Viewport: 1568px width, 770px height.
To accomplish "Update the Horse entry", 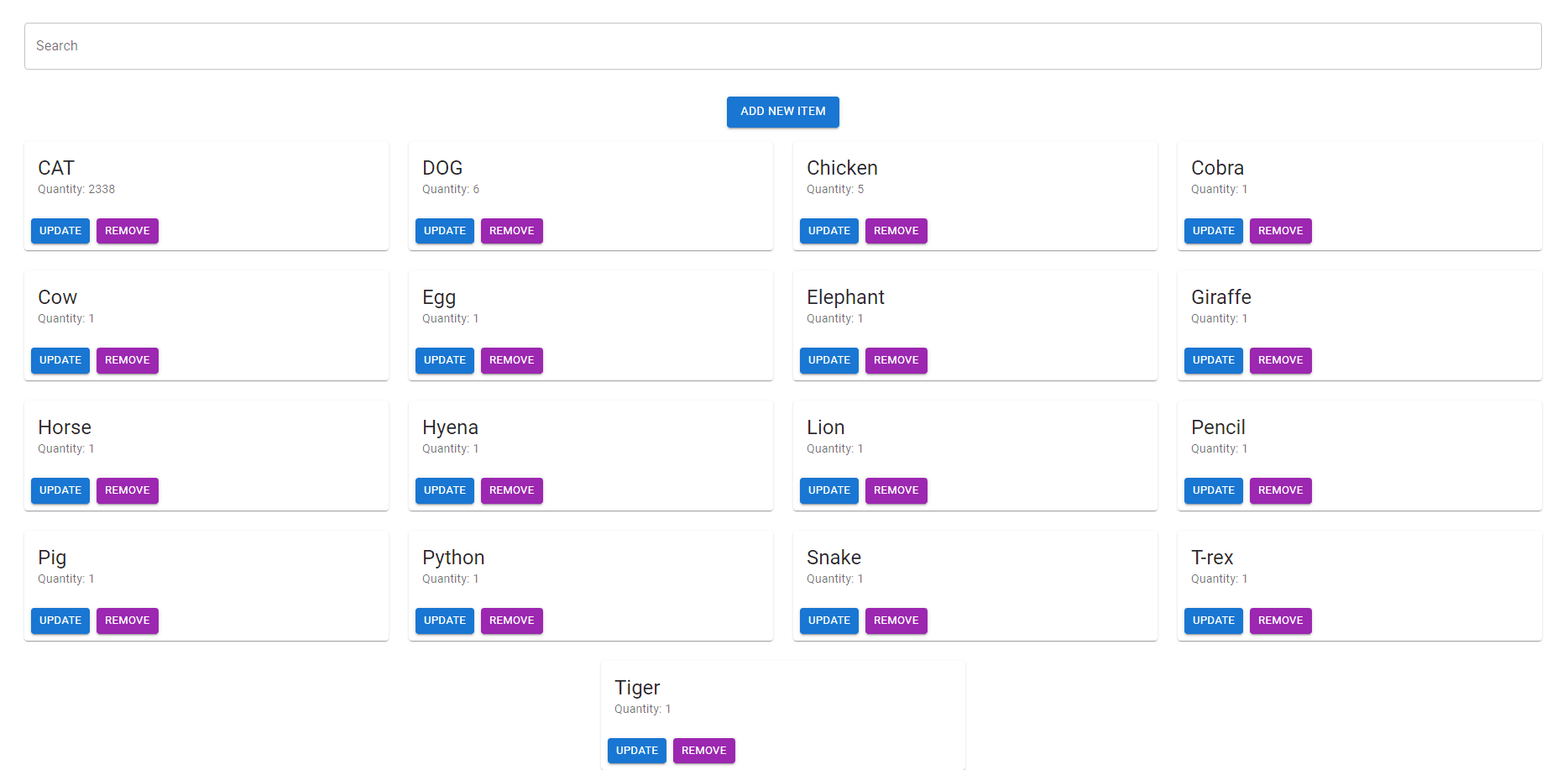I will pyautogui.click(x=60, y=490).
